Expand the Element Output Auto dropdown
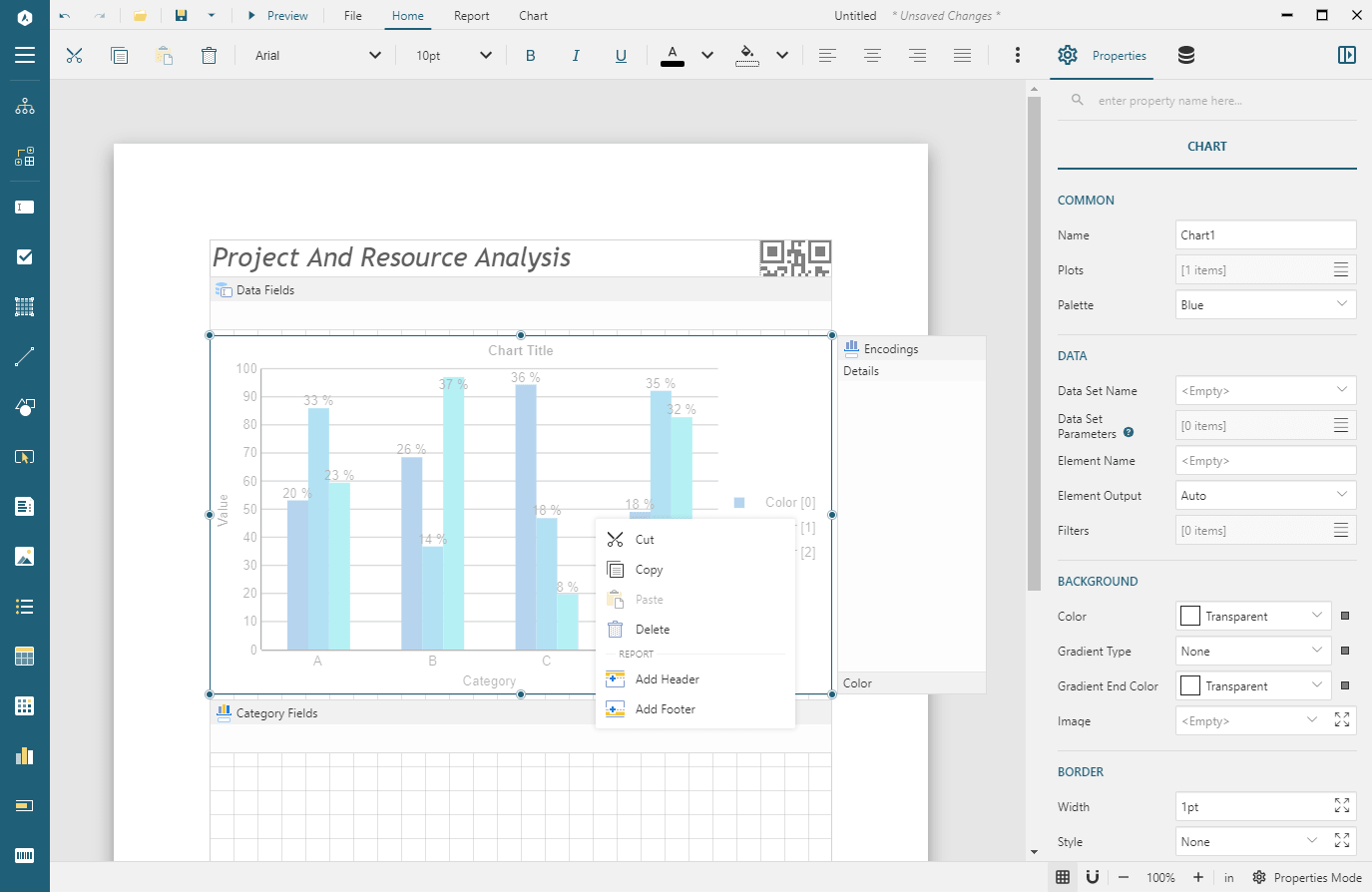1372x892 pixels. point(1265,496)
